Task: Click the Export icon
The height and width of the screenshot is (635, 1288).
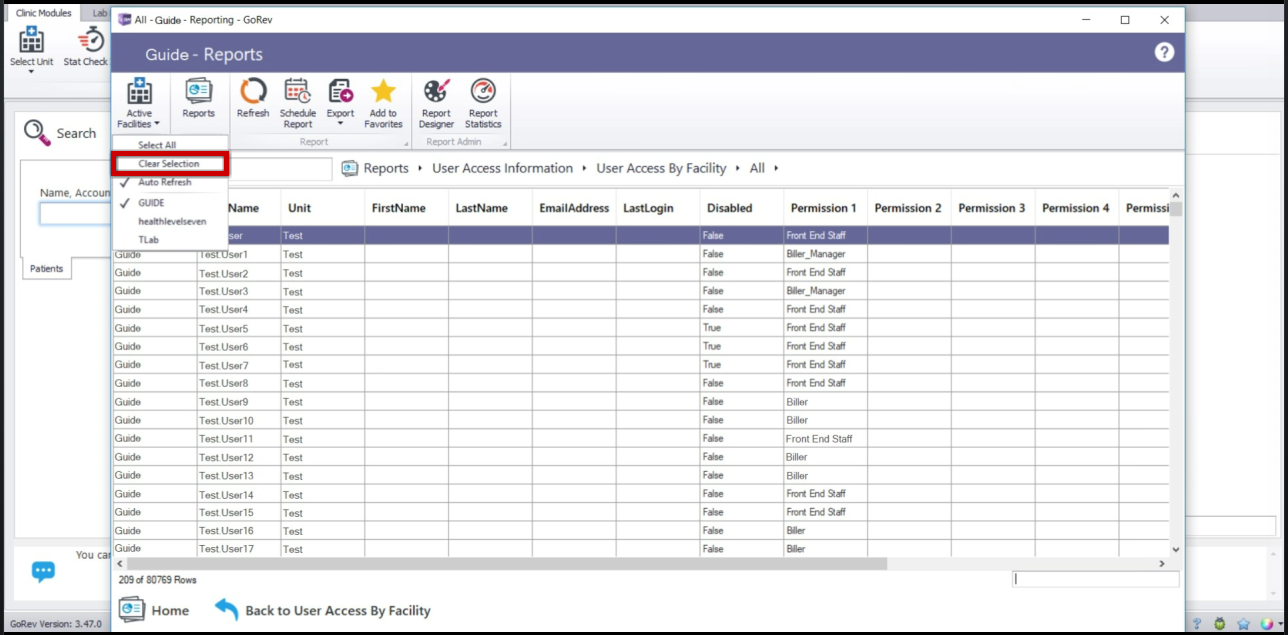Action: click(340, 91)
